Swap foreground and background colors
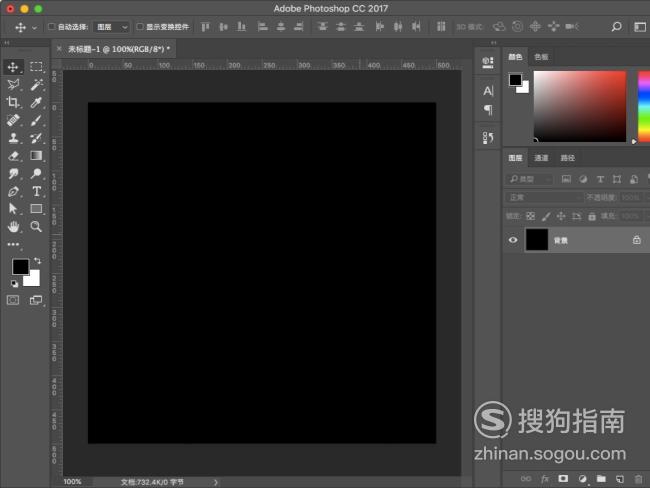 pyautogui.click(x=37, y=260)
